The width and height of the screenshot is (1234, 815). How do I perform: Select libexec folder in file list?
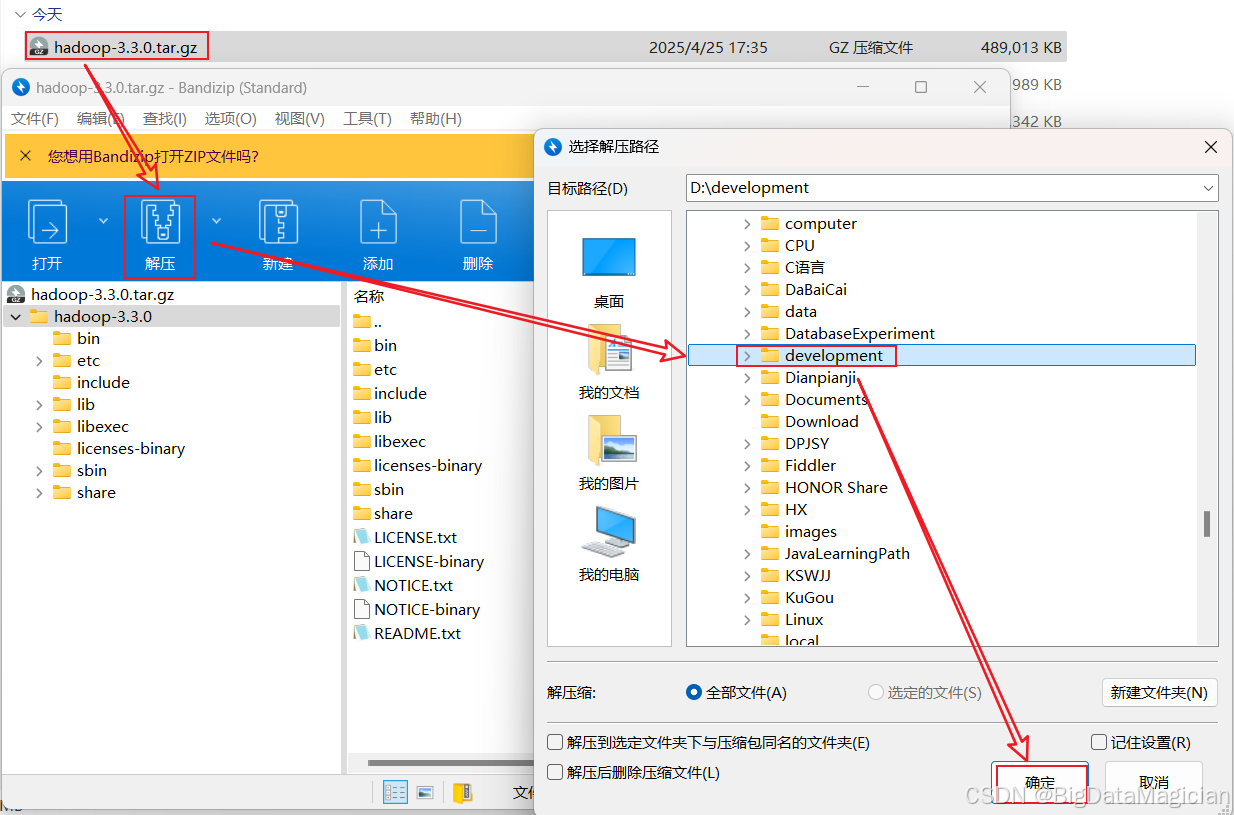(x=399, y=441)
